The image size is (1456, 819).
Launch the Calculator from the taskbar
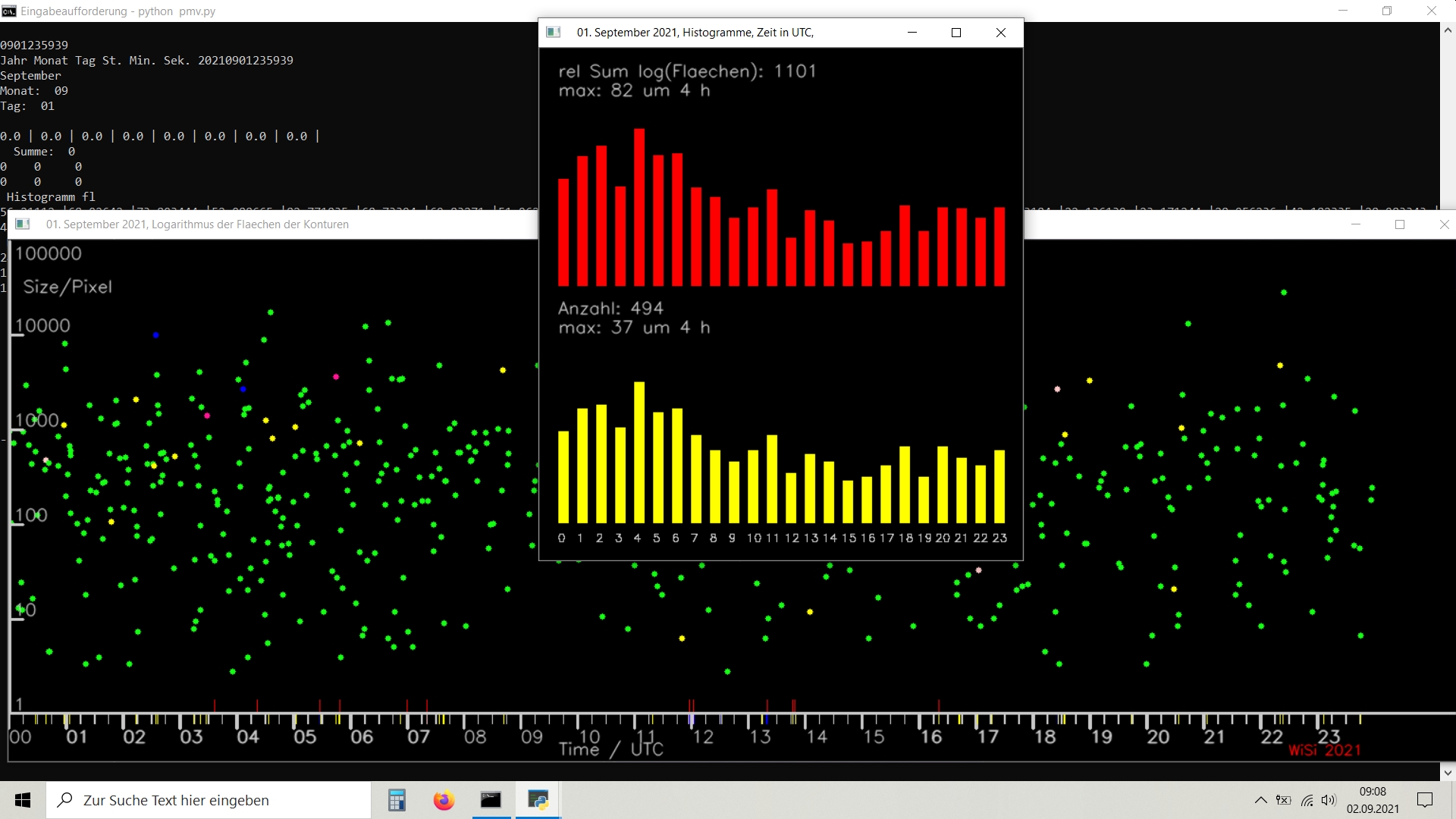(x=397, y=800)
